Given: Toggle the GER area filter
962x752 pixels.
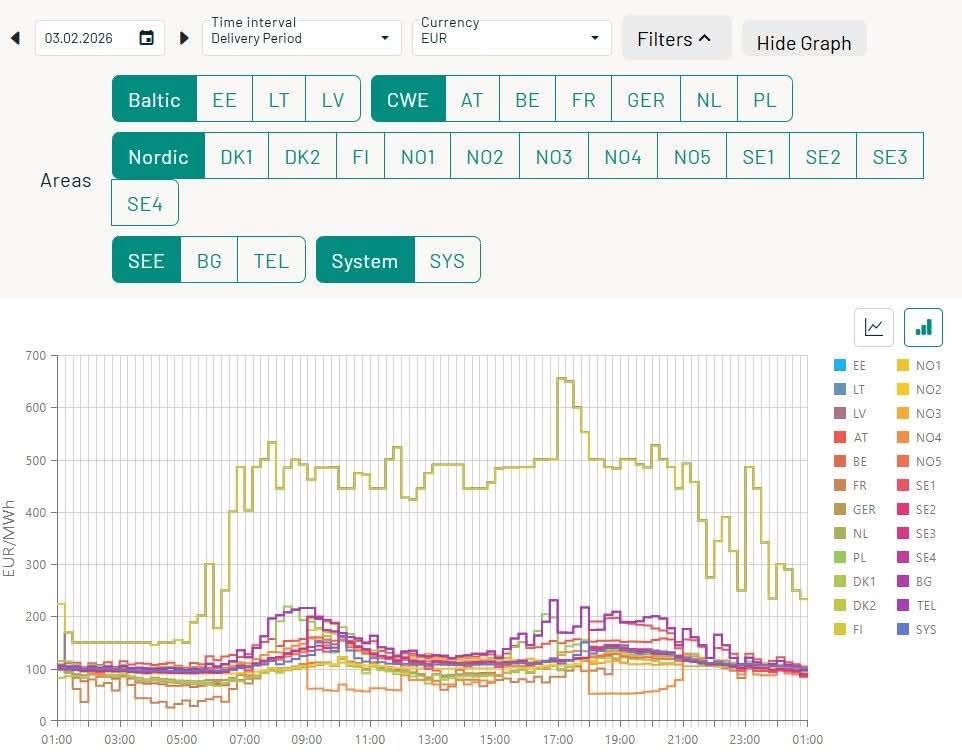Looking at the screenshot, I should pyautogui.click(x=645, y=99).
